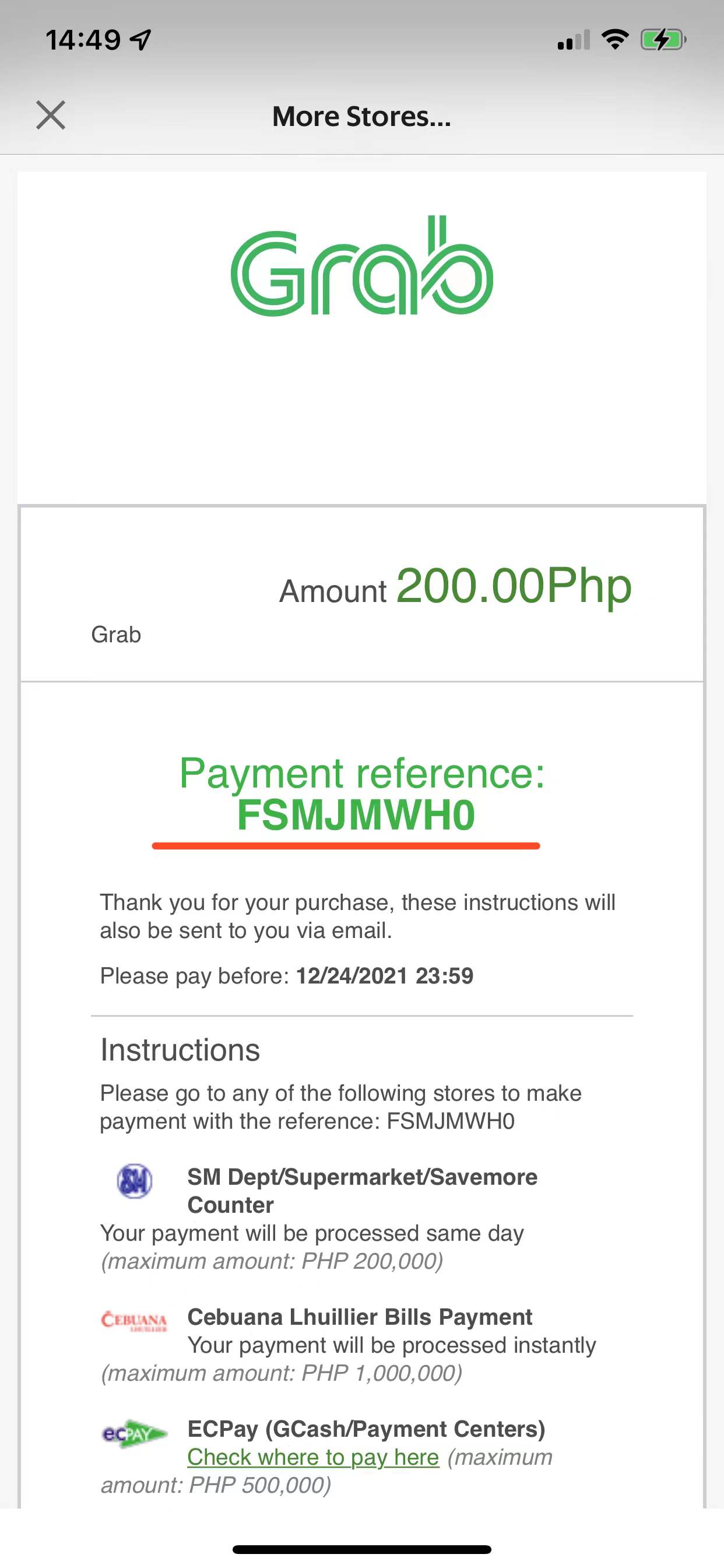Viewport: 724px width, 1568px height.
Task: Tap the Cebuana Lhuillier logo icon
Action: point(134,1321)
